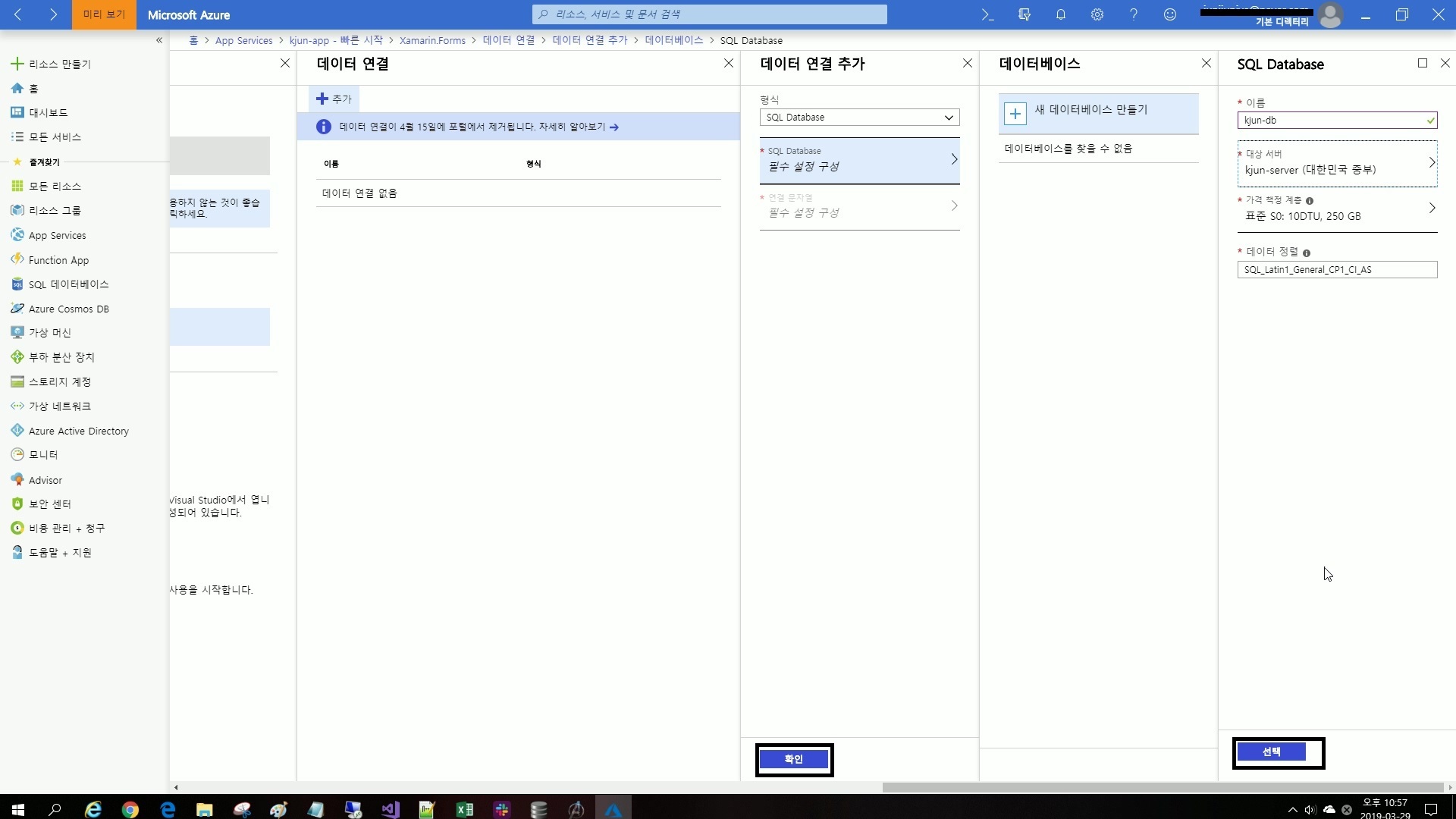Open Azure Cosmos DB in sidebar
Viewport: 1456px width, 819px height.
pyautogui.click(x=68, y=309)
